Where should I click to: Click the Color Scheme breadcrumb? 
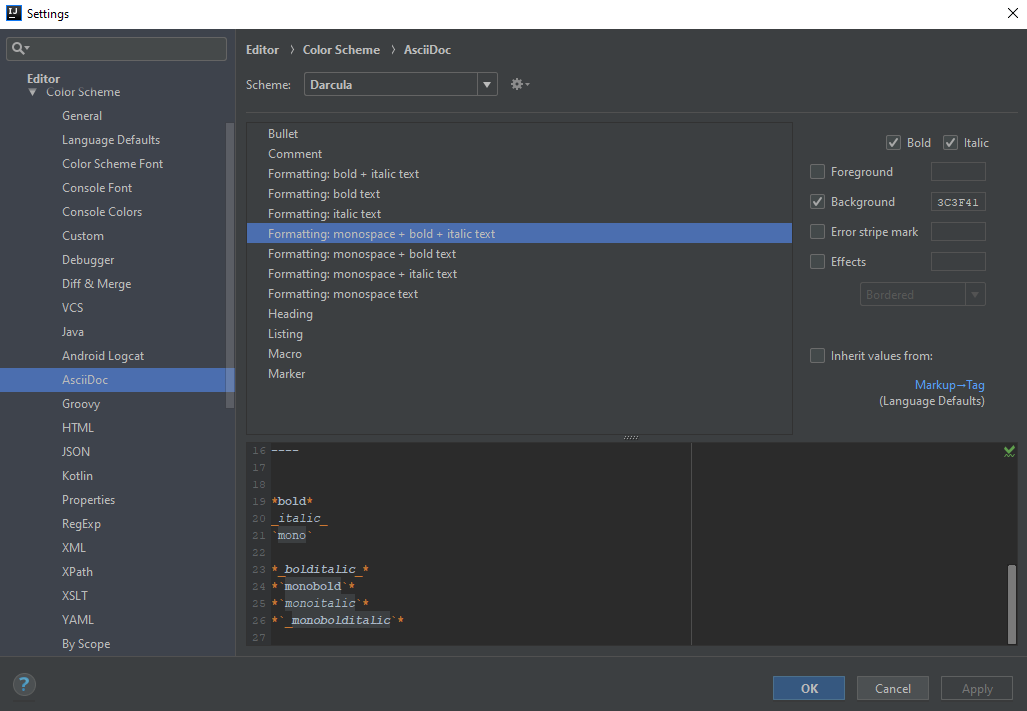(x=340, y=49)
